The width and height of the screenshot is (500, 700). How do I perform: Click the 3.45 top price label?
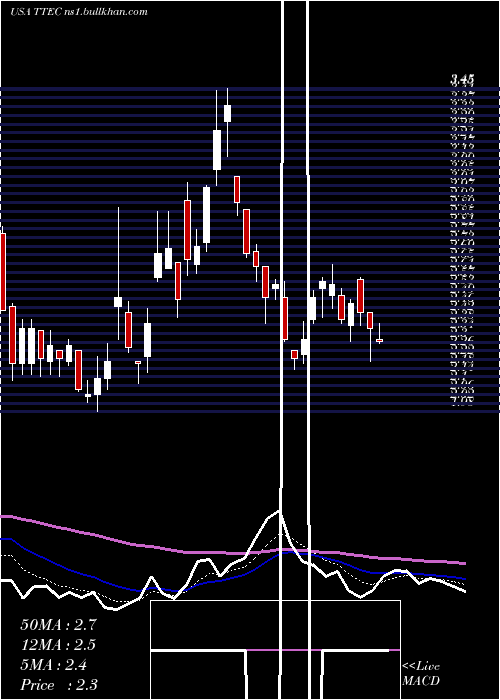pyautogui.click(x=462, y=80)
